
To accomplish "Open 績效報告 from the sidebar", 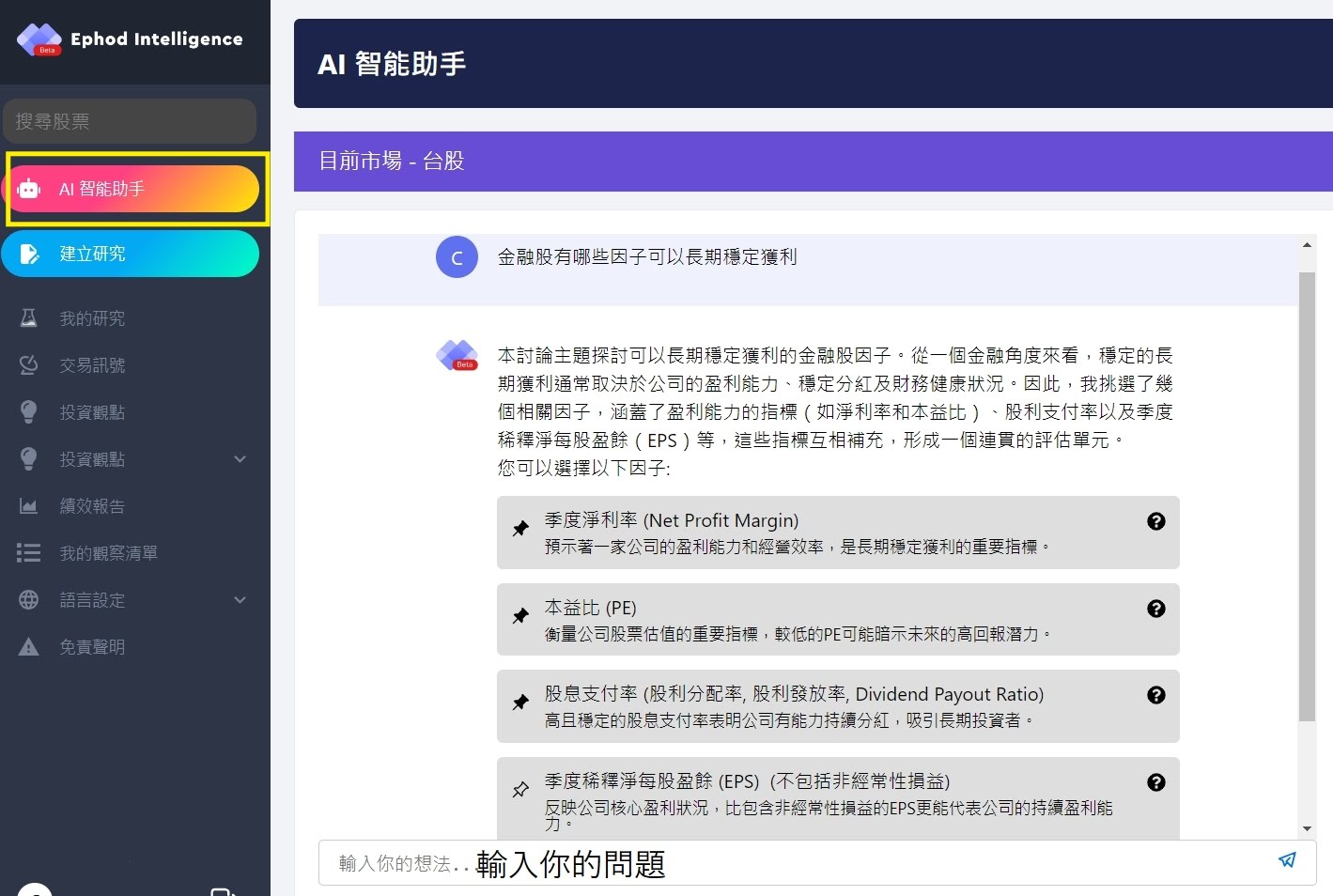I will tap(92, 506).
